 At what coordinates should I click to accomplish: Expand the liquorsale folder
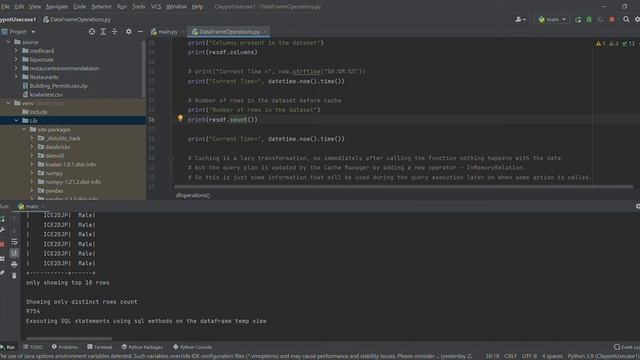point(16,60)
